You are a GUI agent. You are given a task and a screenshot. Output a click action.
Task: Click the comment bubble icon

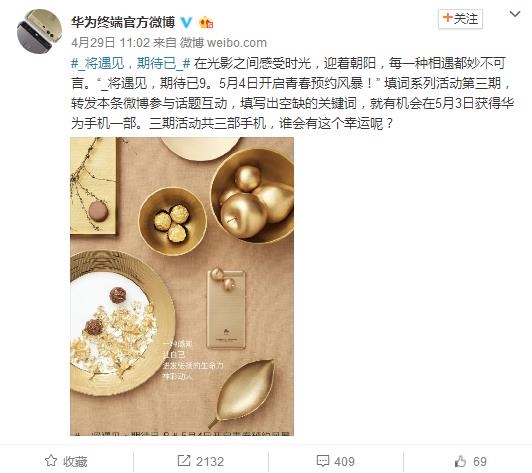click(x=322, y=461)
